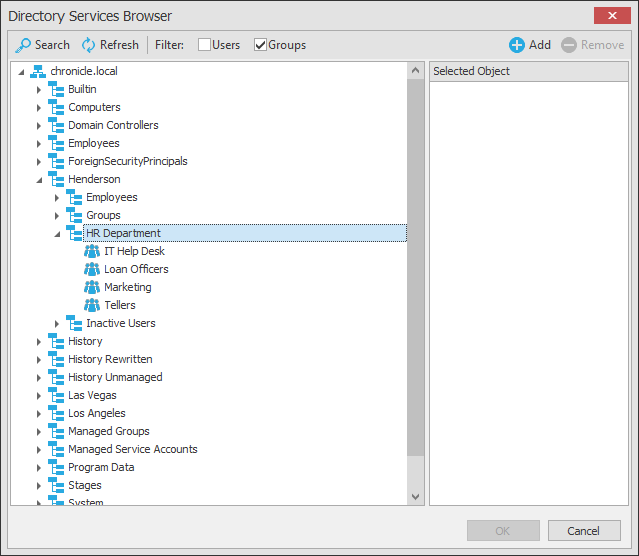Select the Marketing group text
Viewport: 639px width, 556px height.
(128, 287)
